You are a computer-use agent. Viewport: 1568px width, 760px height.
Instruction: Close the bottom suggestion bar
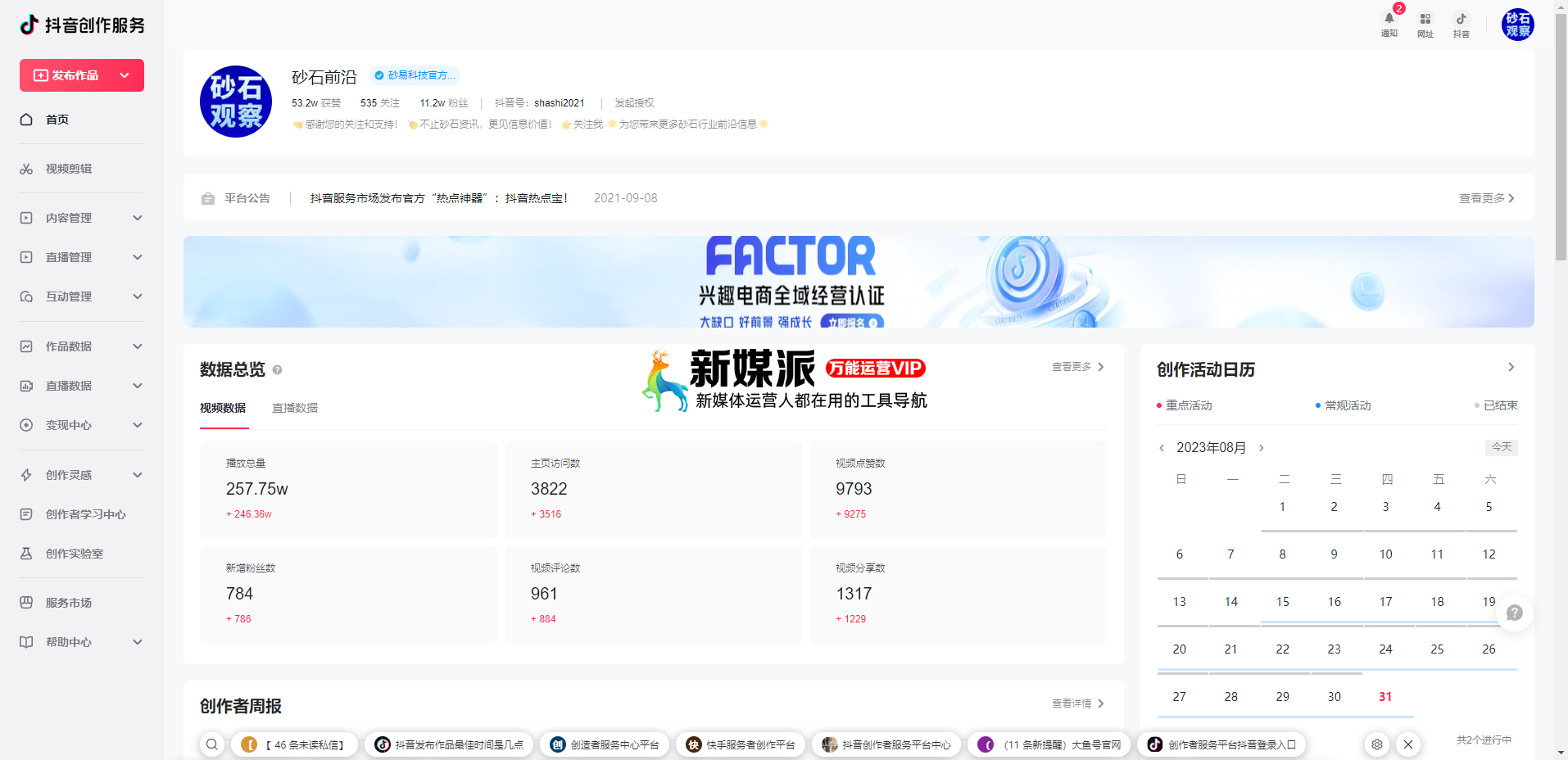[1408, 744]
